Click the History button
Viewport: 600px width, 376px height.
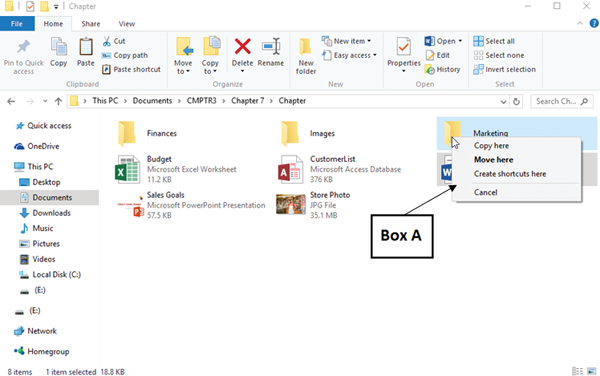point(443,69)
